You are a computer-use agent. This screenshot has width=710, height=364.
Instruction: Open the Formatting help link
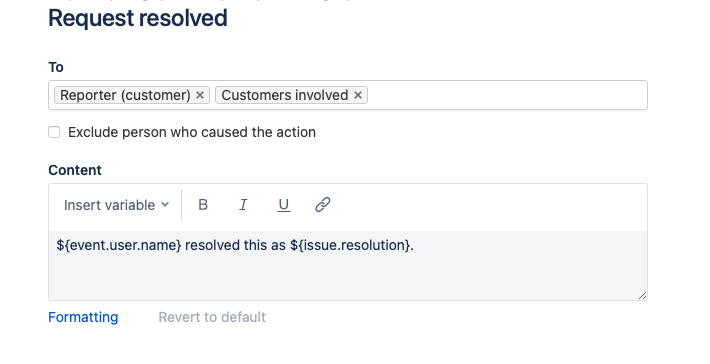pyautogui.click(x=83, y=317)
